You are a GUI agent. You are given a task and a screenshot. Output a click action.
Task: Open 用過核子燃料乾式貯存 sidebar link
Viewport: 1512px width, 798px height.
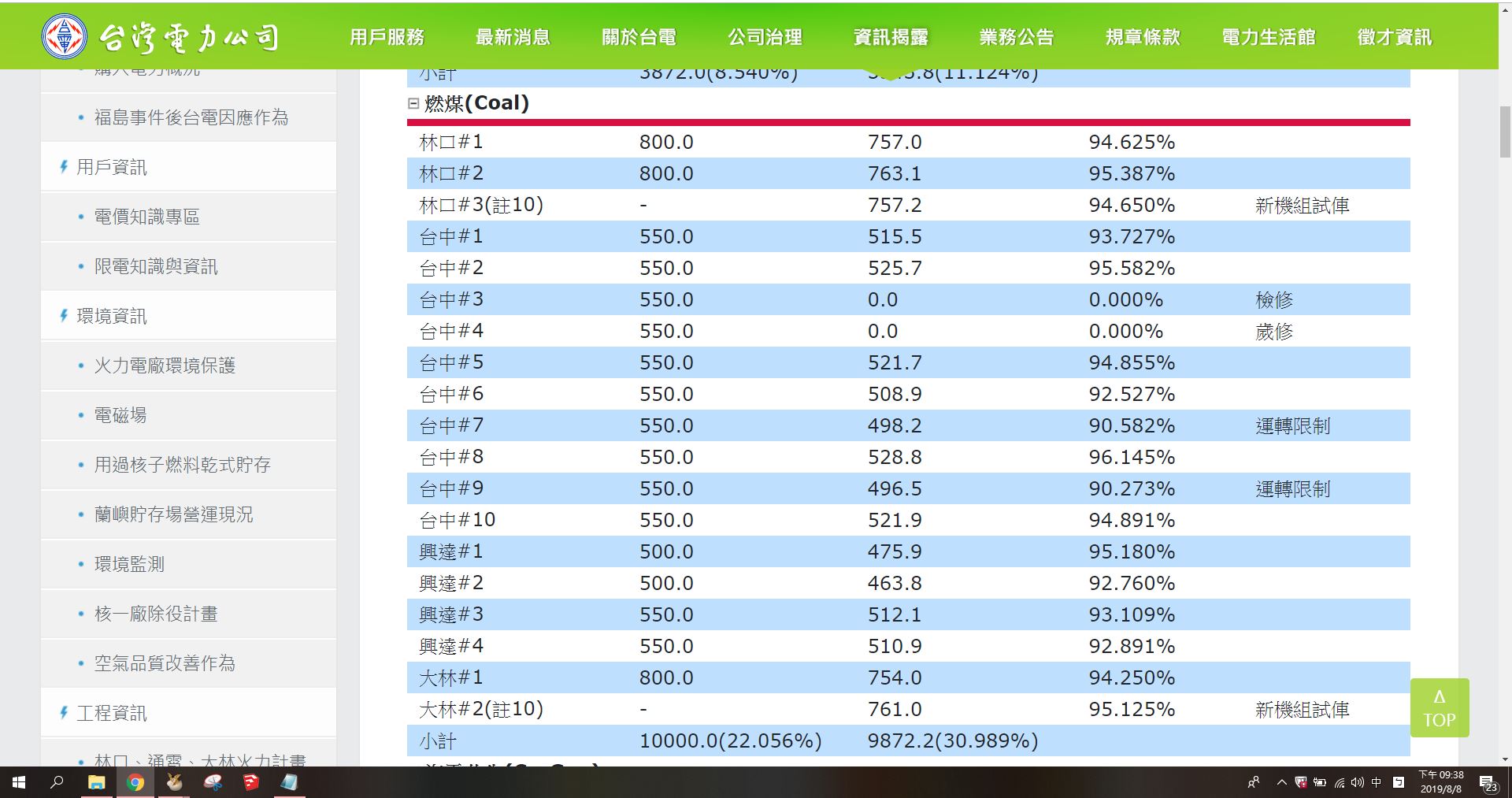183,465
